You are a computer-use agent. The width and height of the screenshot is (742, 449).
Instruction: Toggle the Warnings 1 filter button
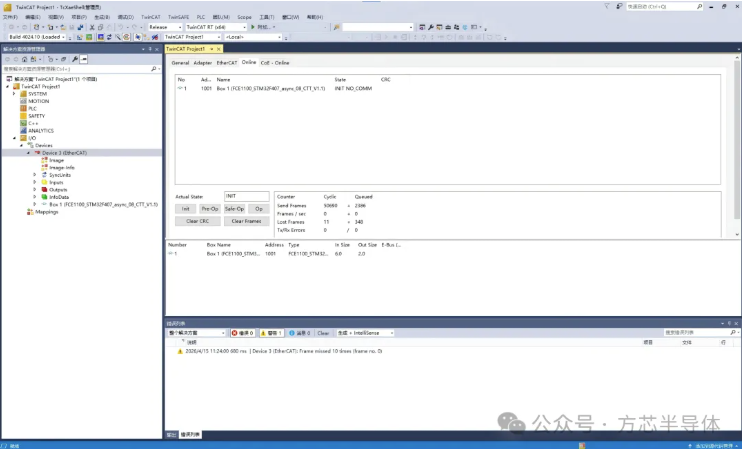pyautogui.click(x=272, y=333)
